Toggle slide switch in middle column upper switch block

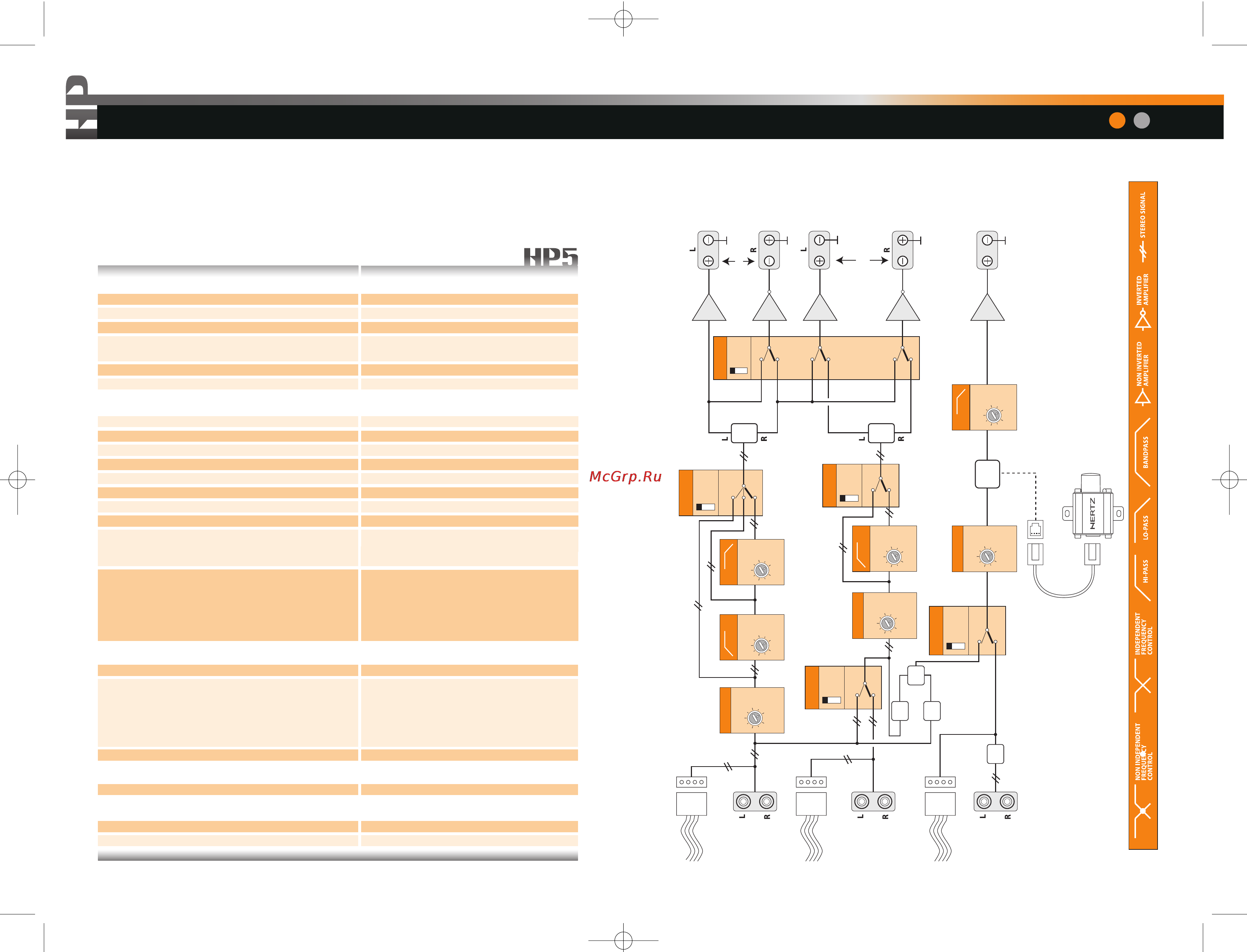tap(849, 498)
